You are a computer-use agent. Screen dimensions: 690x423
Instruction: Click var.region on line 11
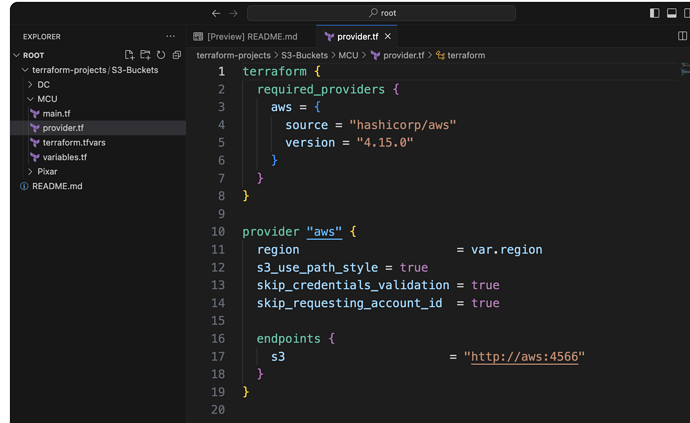click(506, 250)
